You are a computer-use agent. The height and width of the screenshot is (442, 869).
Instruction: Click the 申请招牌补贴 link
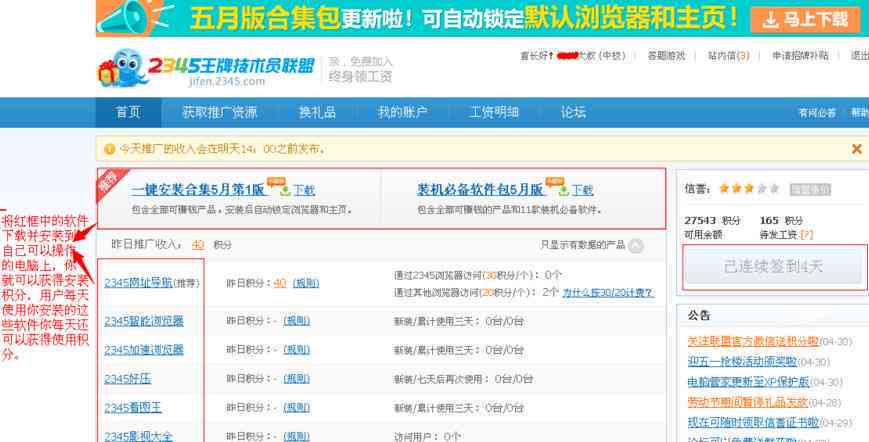800,55
